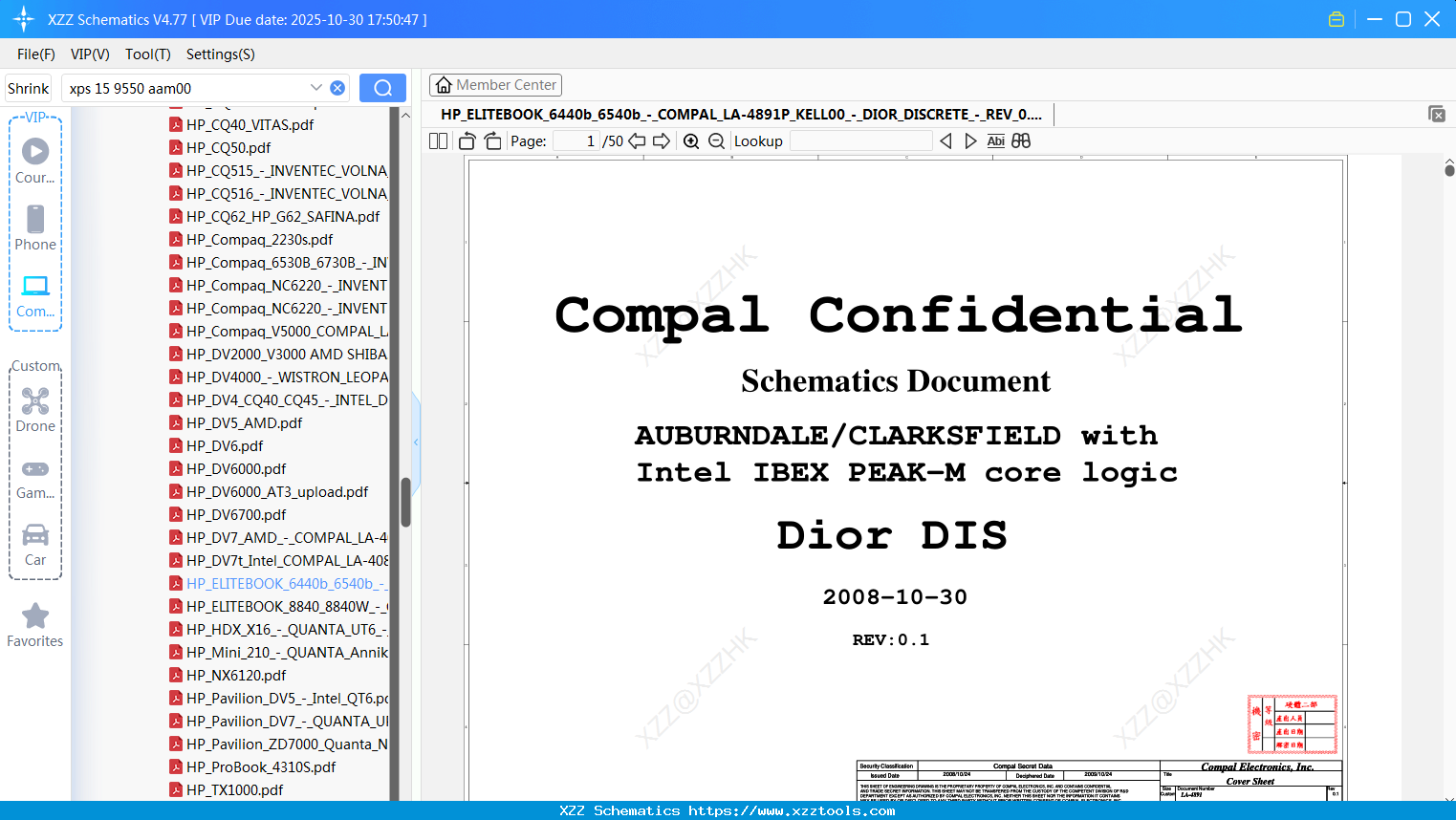Zoom out of the schematic

(716, 140)
